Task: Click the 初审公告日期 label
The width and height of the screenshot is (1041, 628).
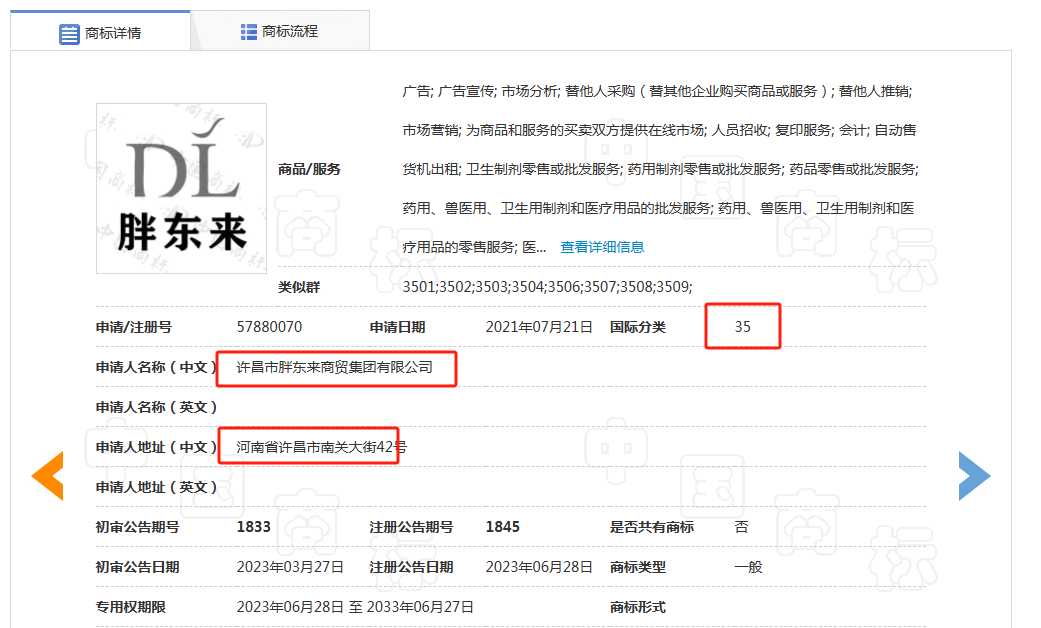Action: [137, 567]
